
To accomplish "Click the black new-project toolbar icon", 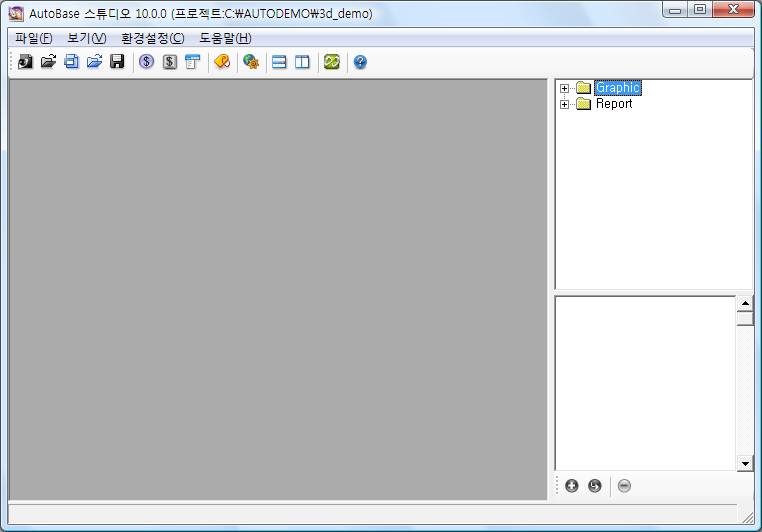I will [x=25, y=62].
